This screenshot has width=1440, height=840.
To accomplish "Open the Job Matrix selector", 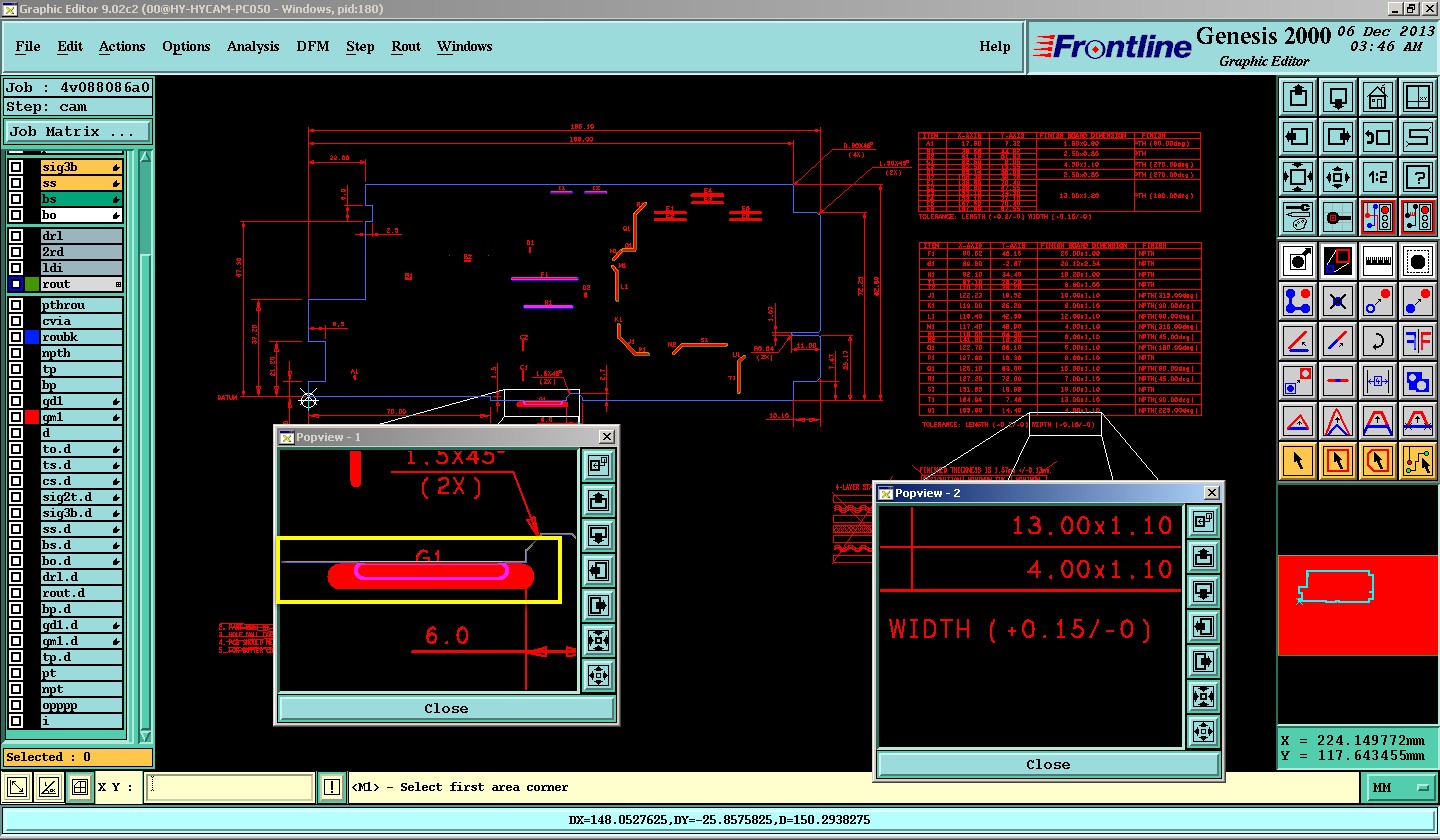I will point(79,131).
